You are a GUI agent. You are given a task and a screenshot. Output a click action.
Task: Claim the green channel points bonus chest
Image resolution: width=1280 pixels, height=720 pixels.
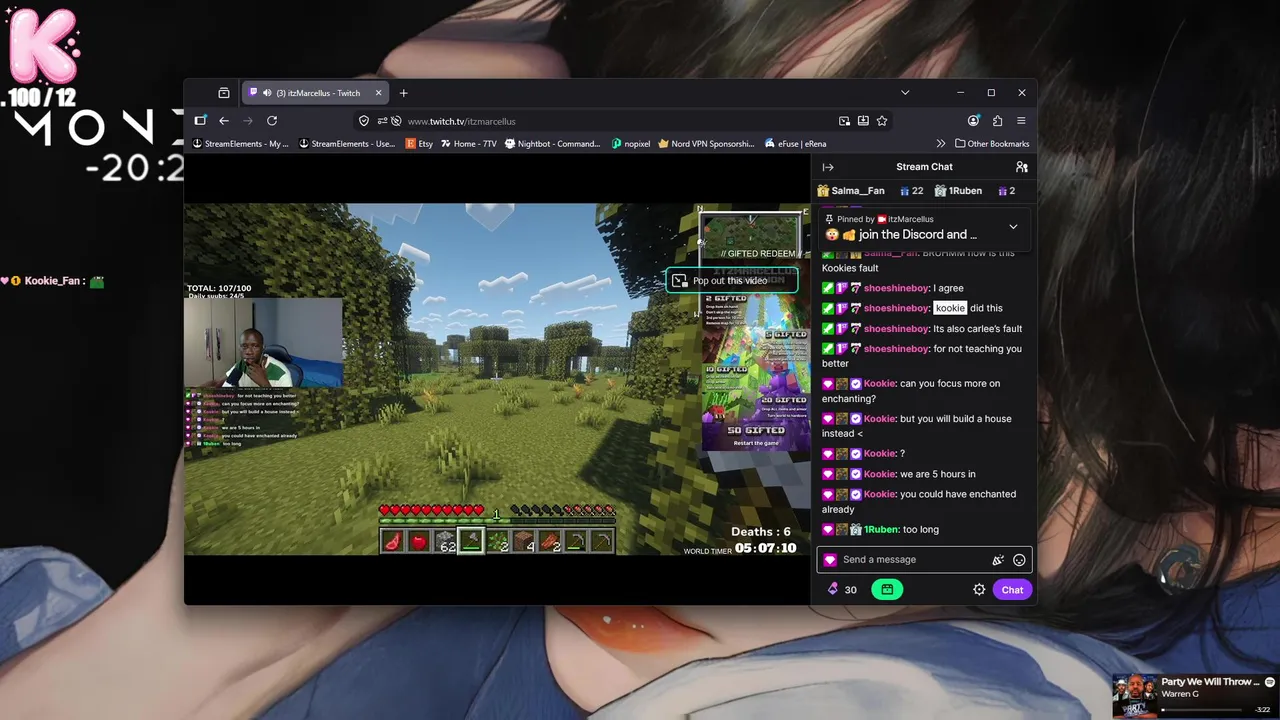887,590
